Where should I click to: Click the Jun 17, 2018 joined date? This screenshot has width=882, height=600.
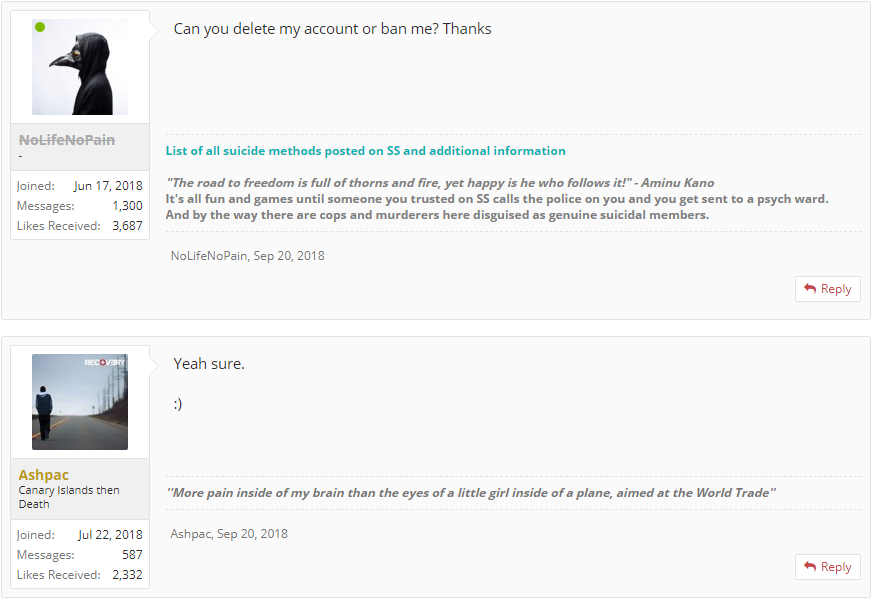click(x=108, y=186)
